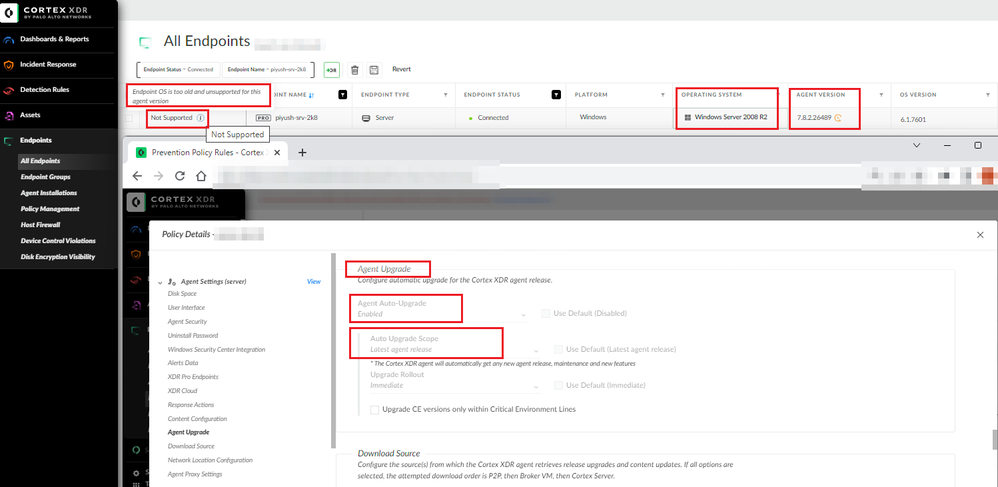Image resolution: width=998 pixels, height=487 pixels.
Task: Click the Revert button
Action: coord(402,69)
